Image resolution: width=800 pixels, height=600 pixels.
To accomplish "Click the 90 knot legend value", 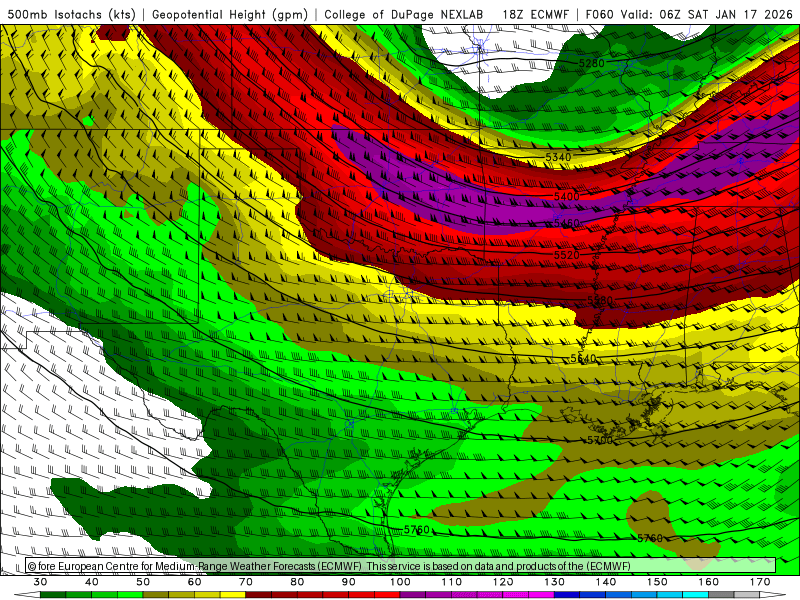I will [349, 582].
